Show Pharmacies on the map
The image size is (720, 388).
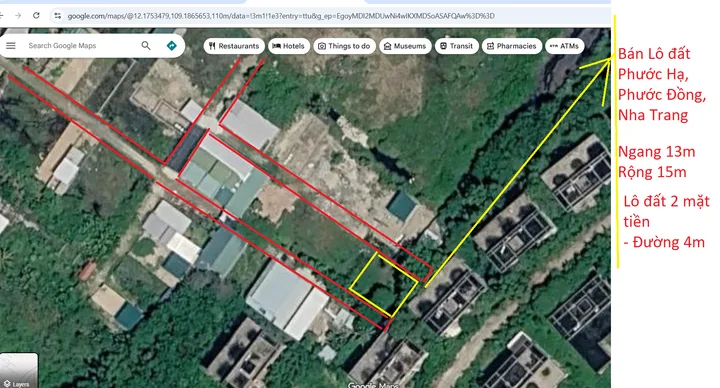pyautogui.click(x=512, y=46)
